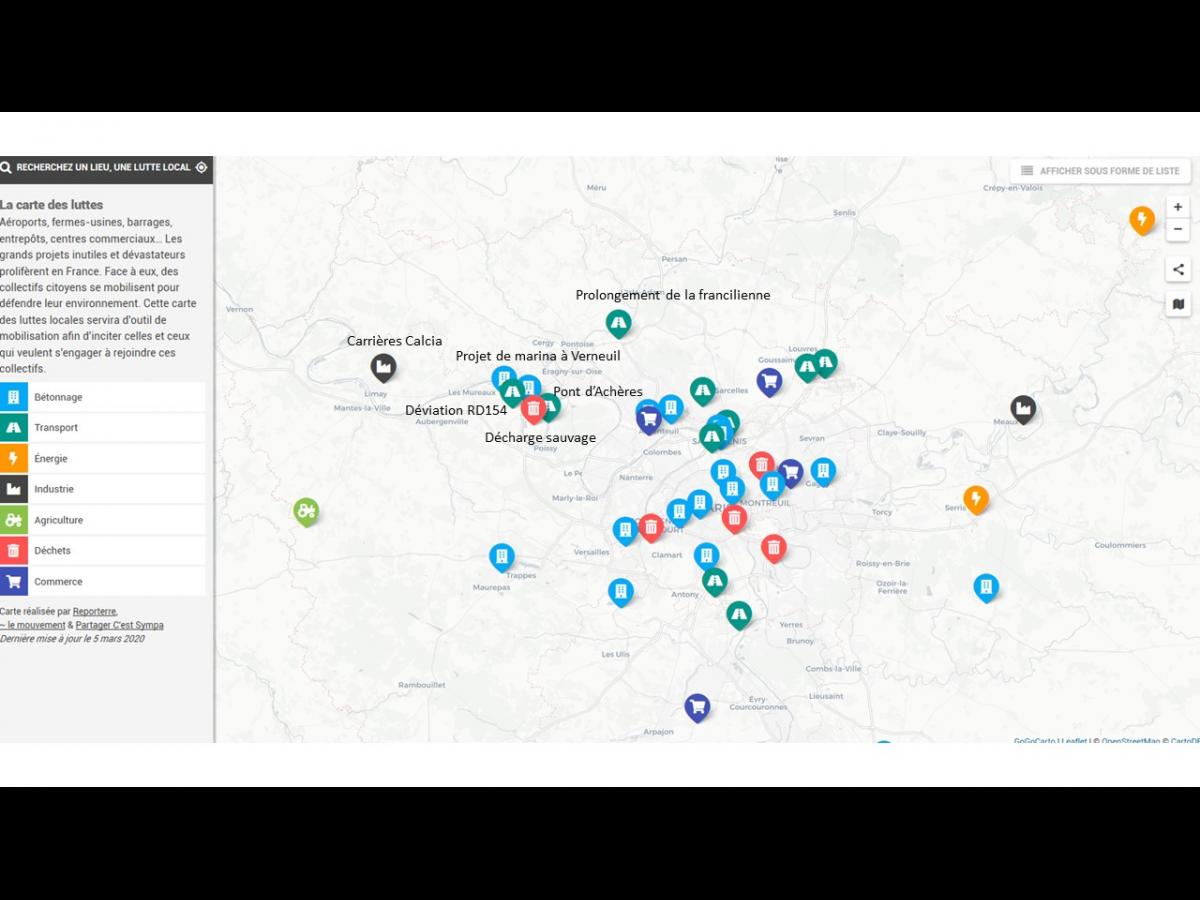Click the geolocation target icon in search bar
The height and width of the screenshot is (900, 1200).
201,168
